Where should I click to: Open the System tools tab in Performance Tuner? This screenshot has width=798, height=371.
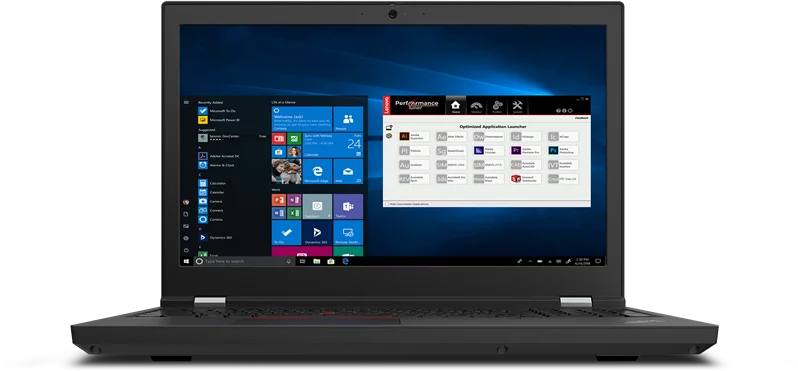[518, 106]
